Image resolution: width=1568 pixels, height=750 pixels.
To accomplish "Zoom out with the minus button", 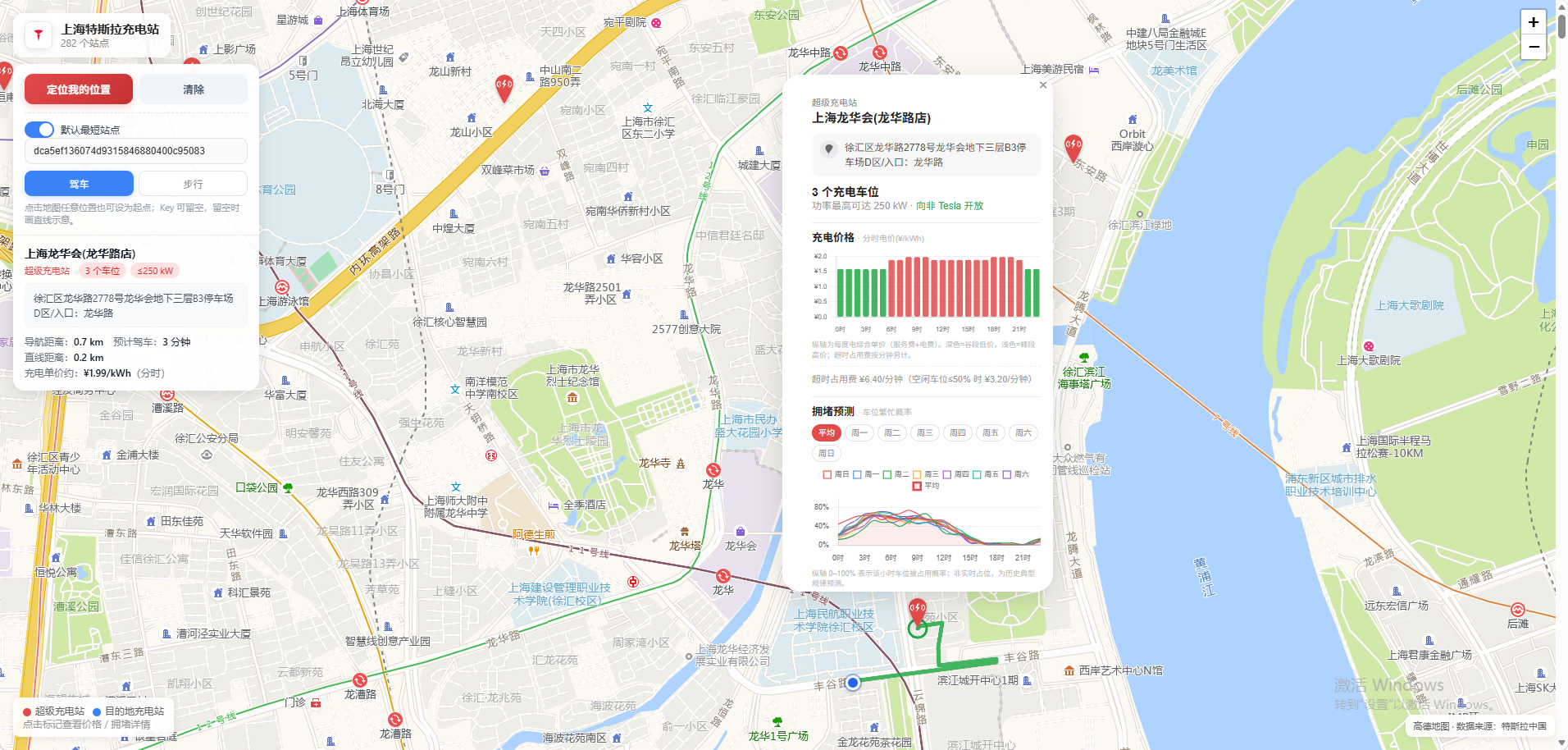I will [x=1534, y=47].
